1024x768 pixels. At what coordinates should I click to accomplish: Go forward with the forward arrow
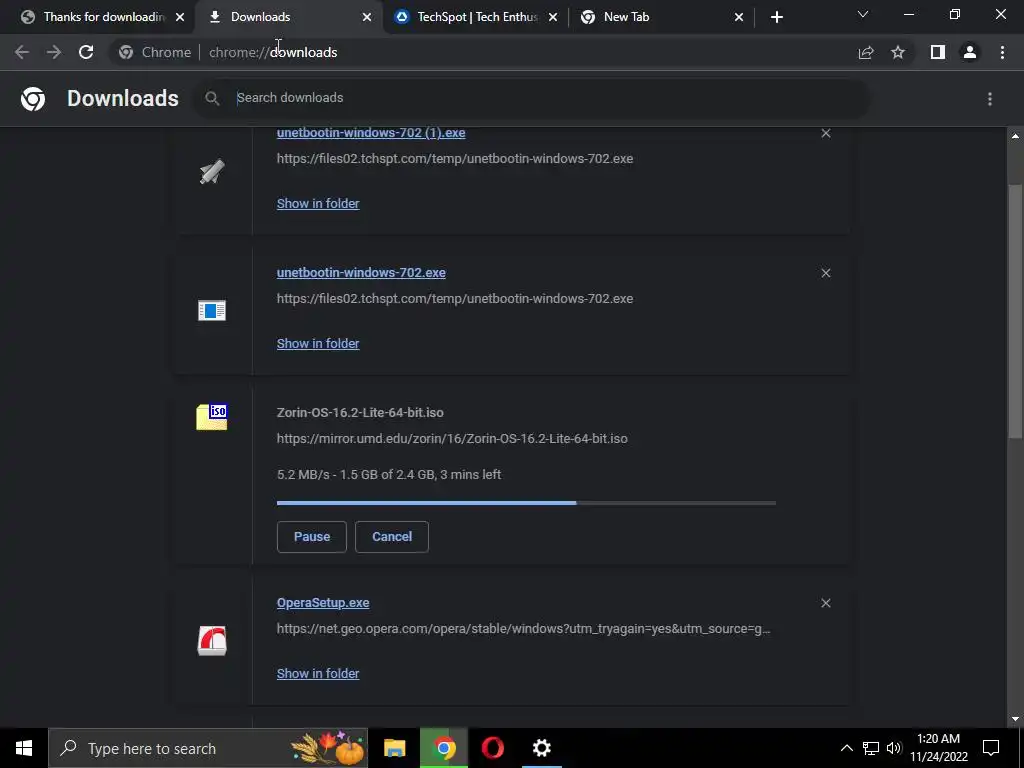[54, 52]
